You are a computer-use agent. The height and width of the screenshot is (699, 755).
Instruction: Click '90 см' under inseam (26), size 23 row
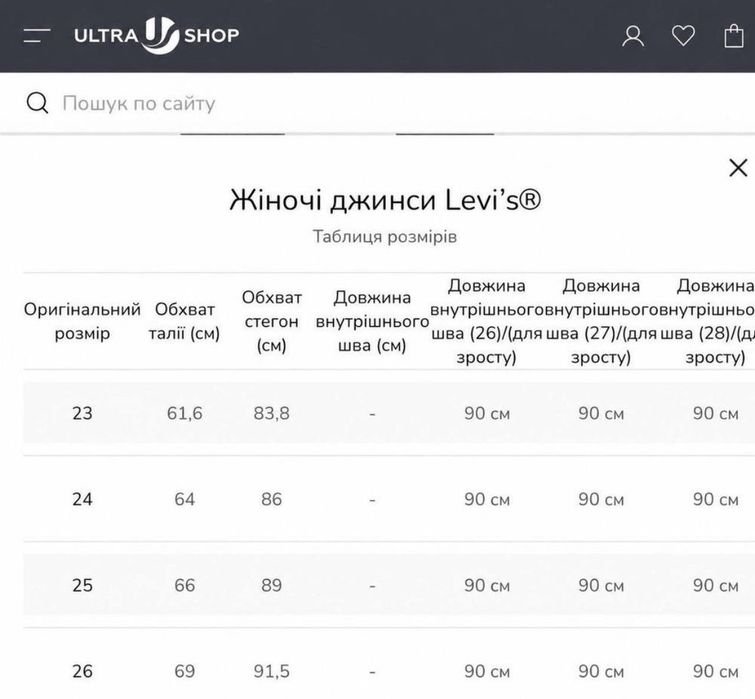click(487, 413)
